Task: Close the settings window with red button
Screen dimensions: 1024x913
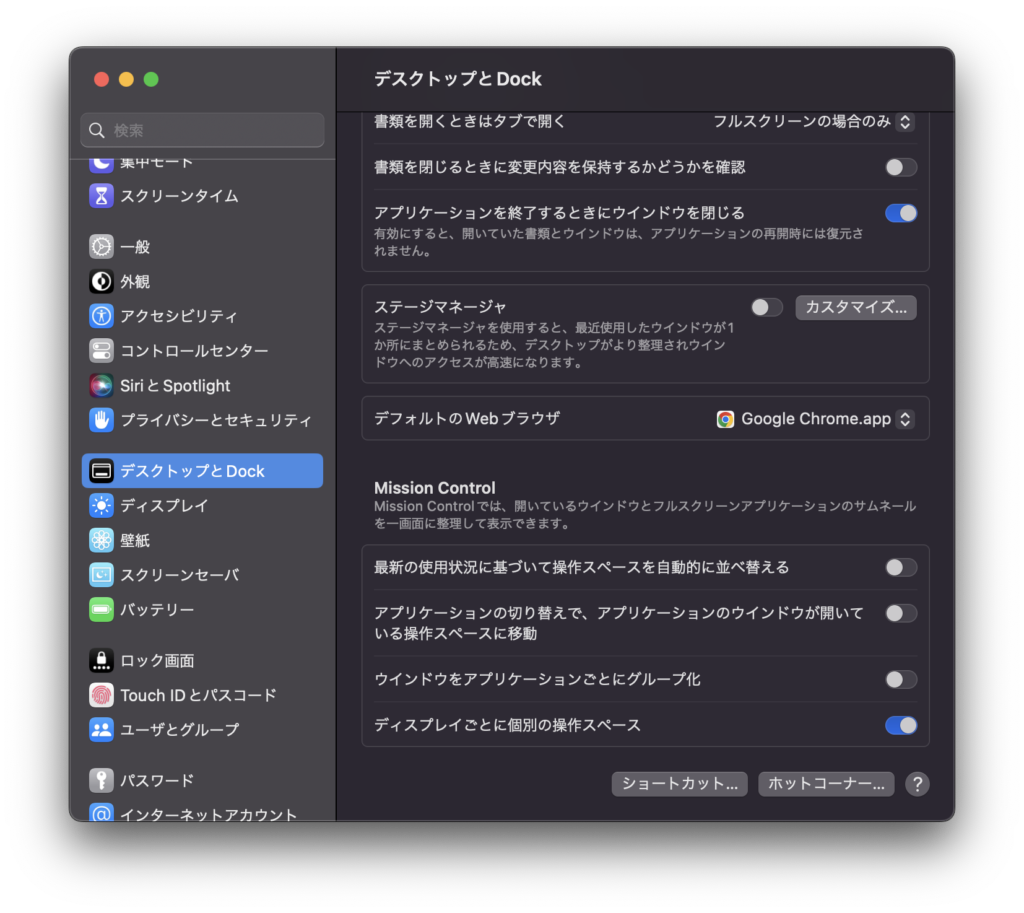Action: point(101,79)
